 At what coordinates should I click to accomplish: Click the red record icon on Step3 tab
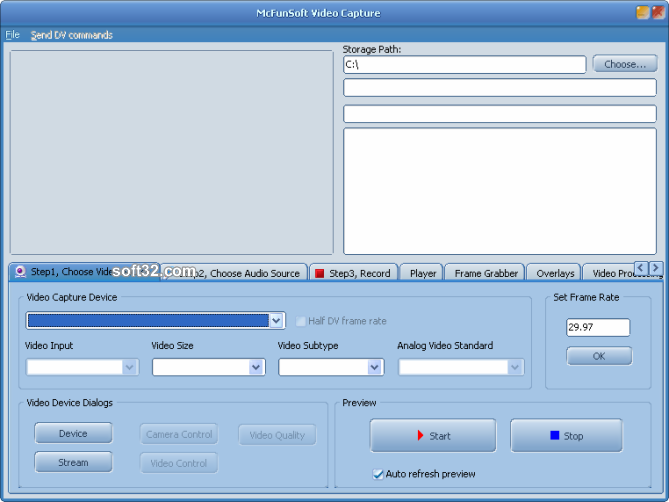tap(320, 273)
